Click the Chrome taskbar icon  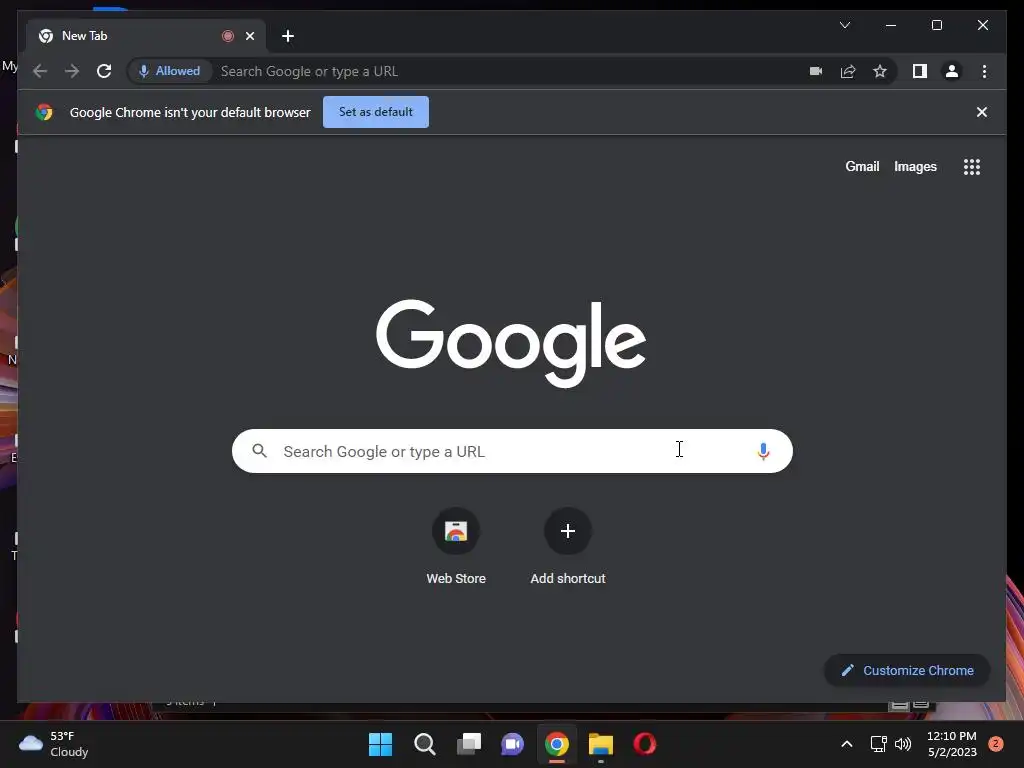point(556,744)
